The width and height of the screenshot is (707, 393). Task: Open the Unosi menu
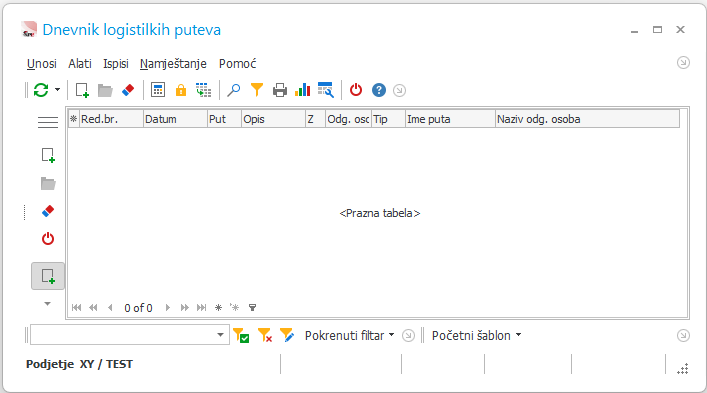point(41,64)
